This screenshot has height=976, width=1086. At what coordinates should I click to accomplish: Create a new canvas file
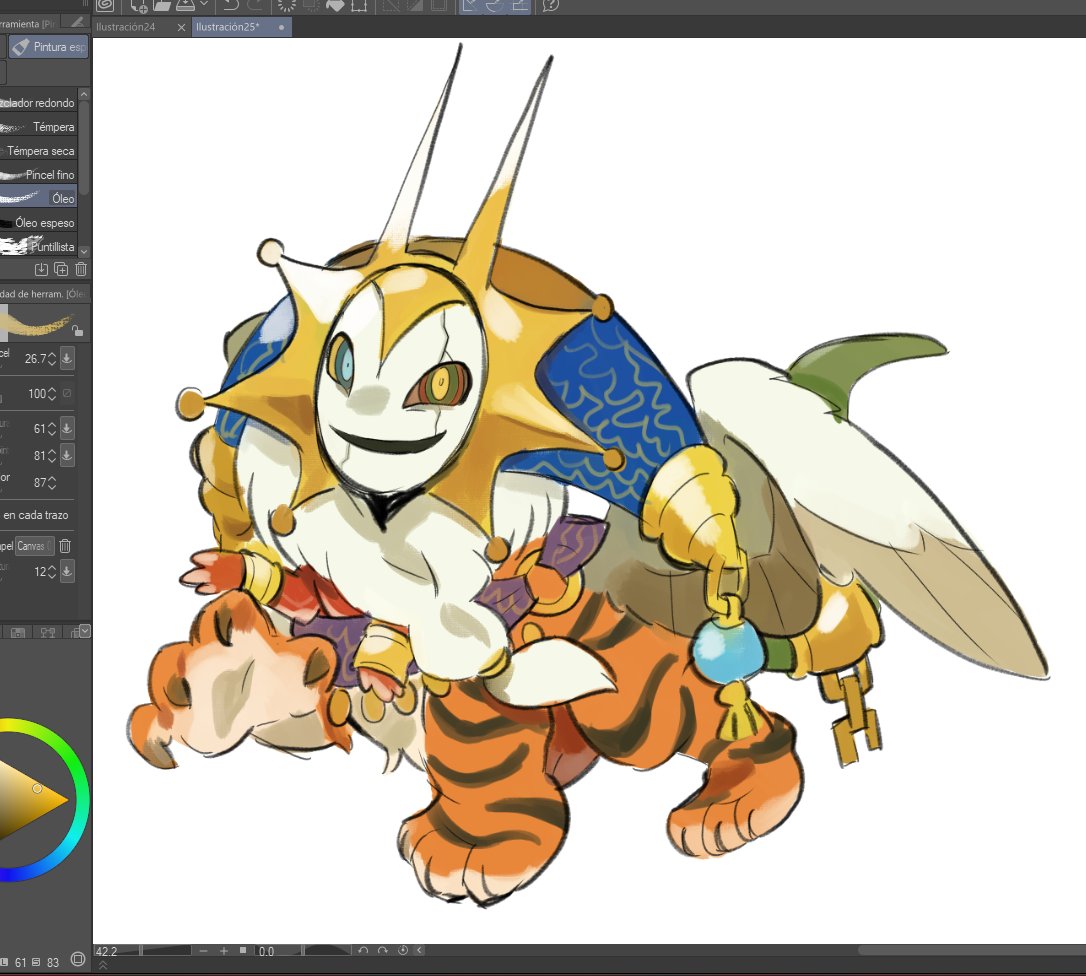coord(139,6)
